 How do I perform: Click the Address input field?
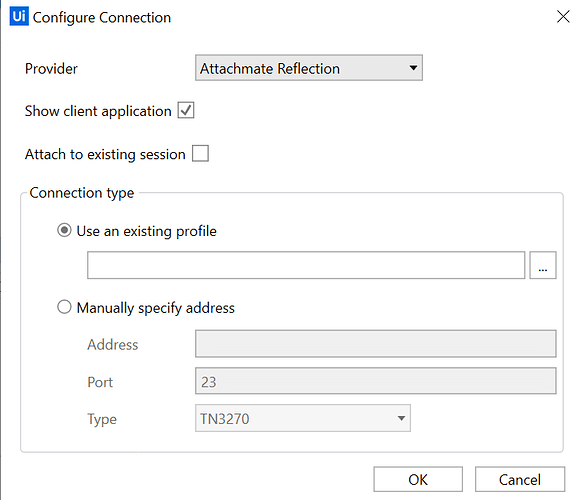[x=376, y=344]
